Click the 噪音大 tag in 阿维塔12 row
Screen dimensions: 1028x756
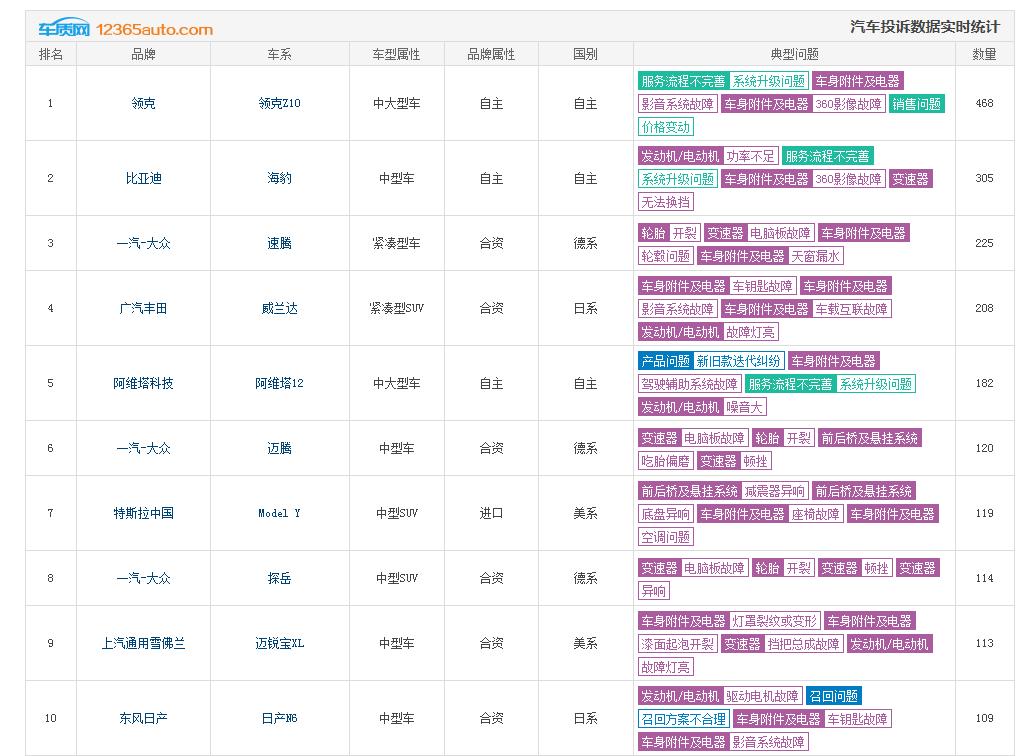pyautogui.click(x=744, y=407)
